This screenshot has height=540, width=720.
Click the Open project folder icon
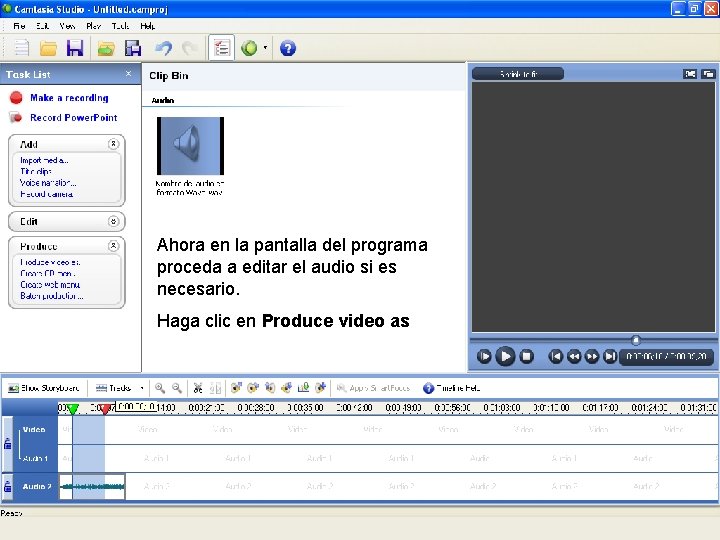point(48,48)
